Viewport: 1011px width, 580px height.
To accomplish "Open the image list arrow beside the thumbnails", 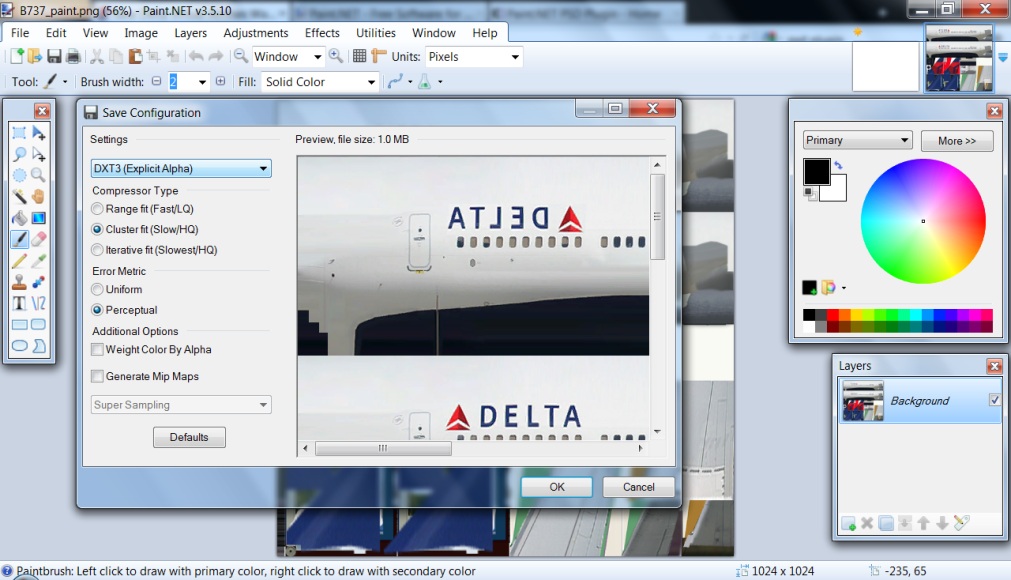I will click(x=1003, y=57).
